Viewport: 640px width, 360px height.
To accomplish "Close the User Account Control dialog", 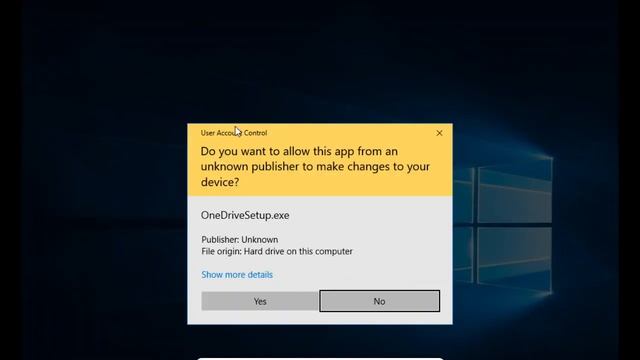I will click(439, 133).
